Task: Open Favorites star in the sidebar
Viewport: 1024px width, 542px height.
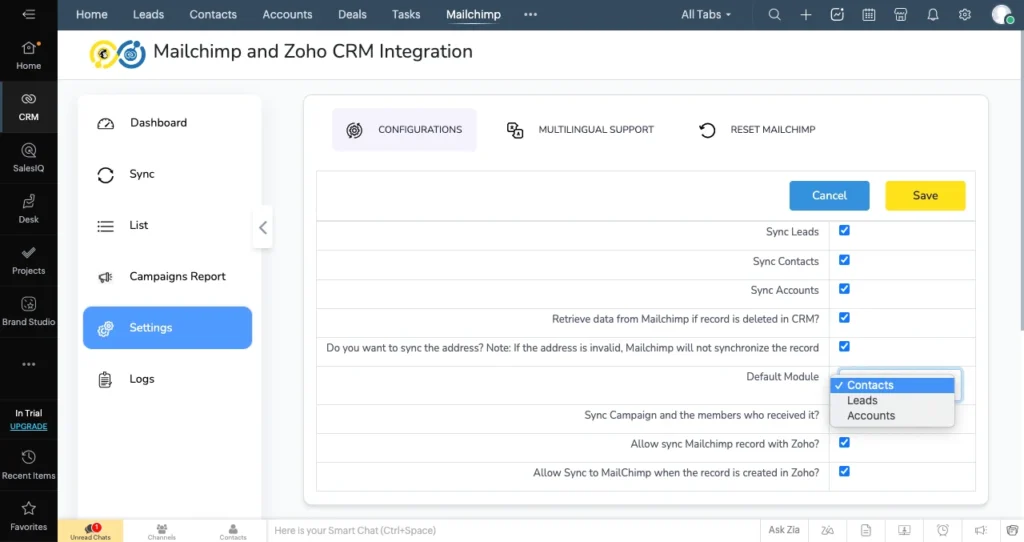Action: pyautogui.click(x=28, y=516)
